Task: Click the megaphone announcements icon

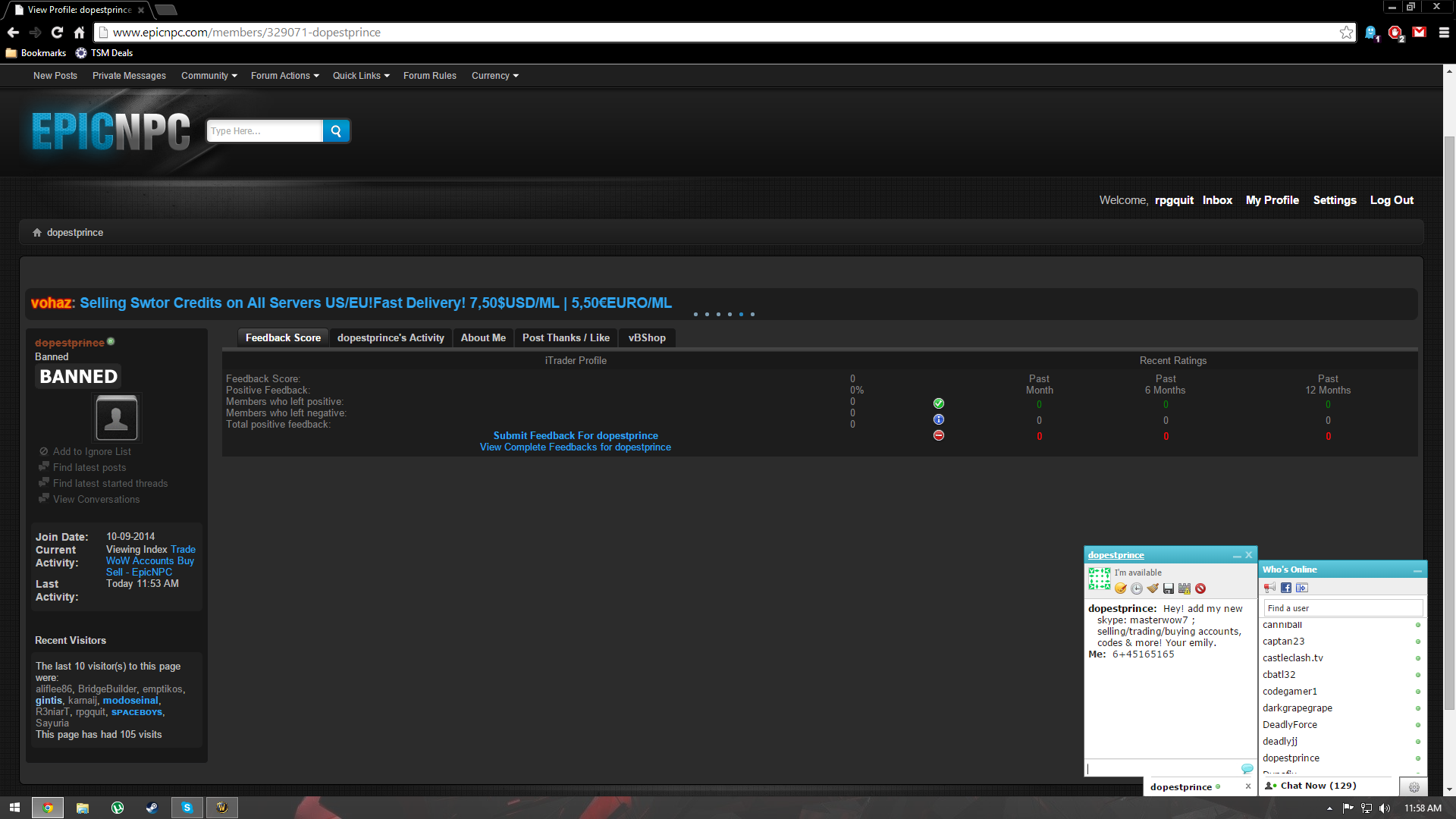Action: (1270, 588)
